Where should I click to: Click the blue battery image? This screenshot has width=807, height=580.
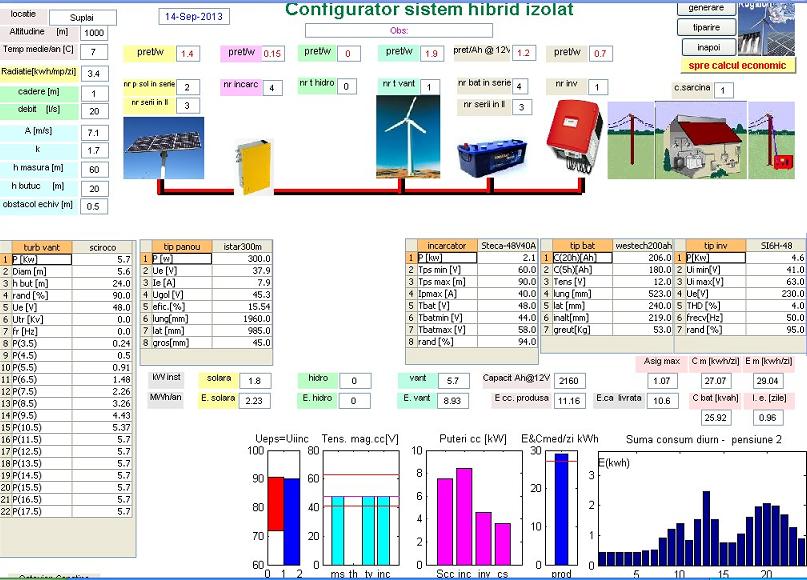pyautogui.click(x=493, y=157)
